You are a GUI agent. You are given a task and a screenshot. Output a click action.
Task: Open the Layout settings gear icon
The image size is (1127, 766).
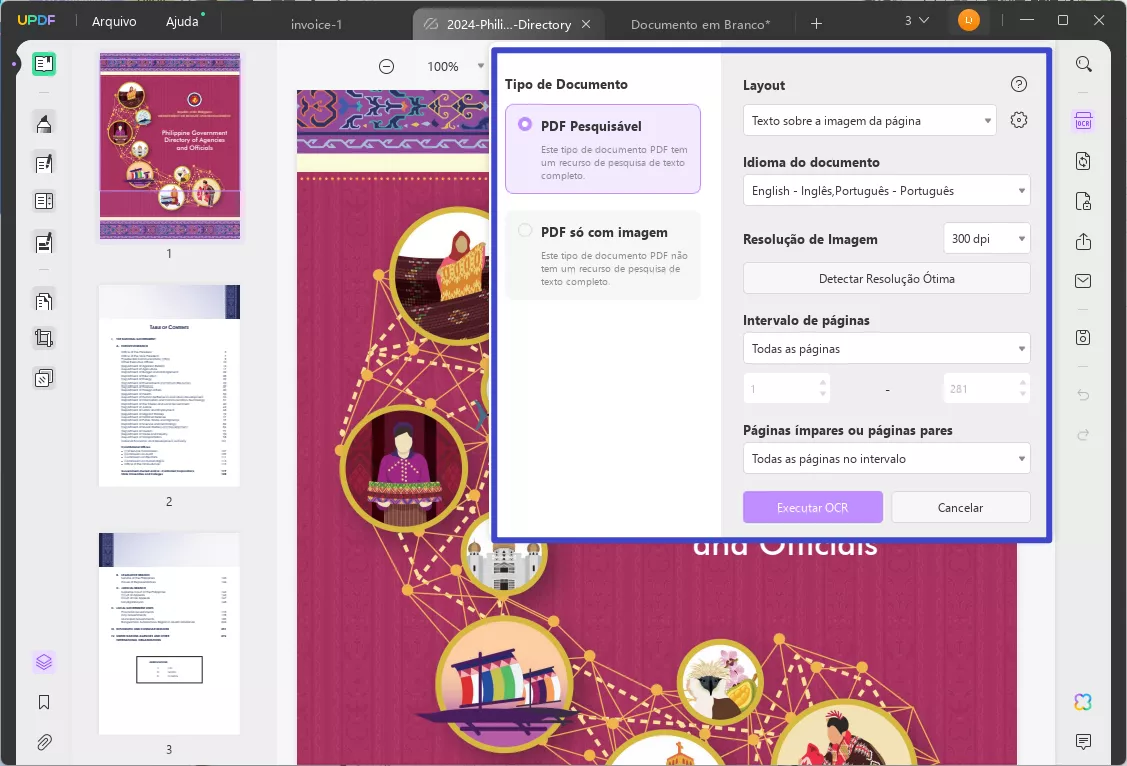tap(1018, 120)
